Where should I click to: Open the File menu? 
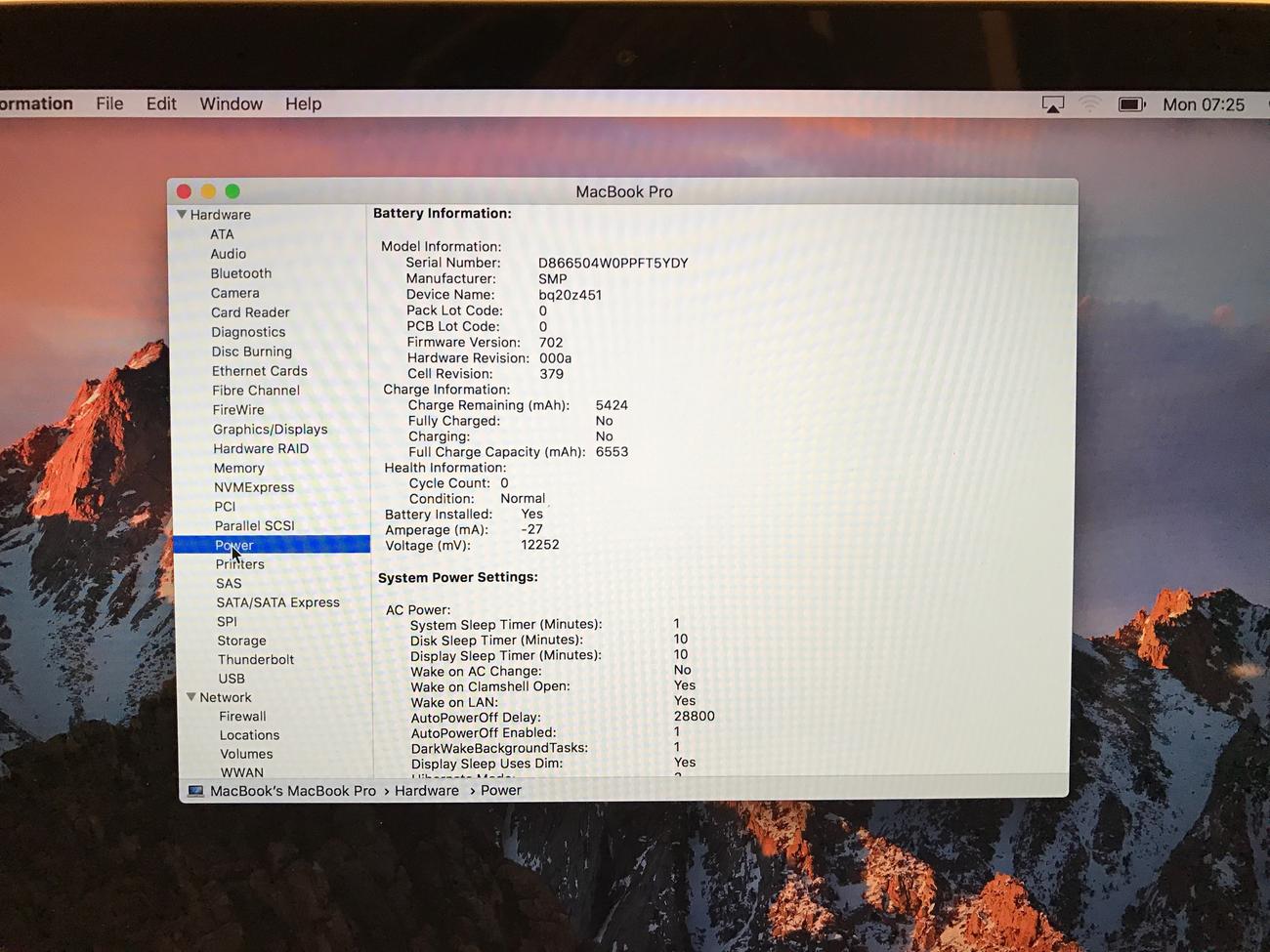click(109, 103)
